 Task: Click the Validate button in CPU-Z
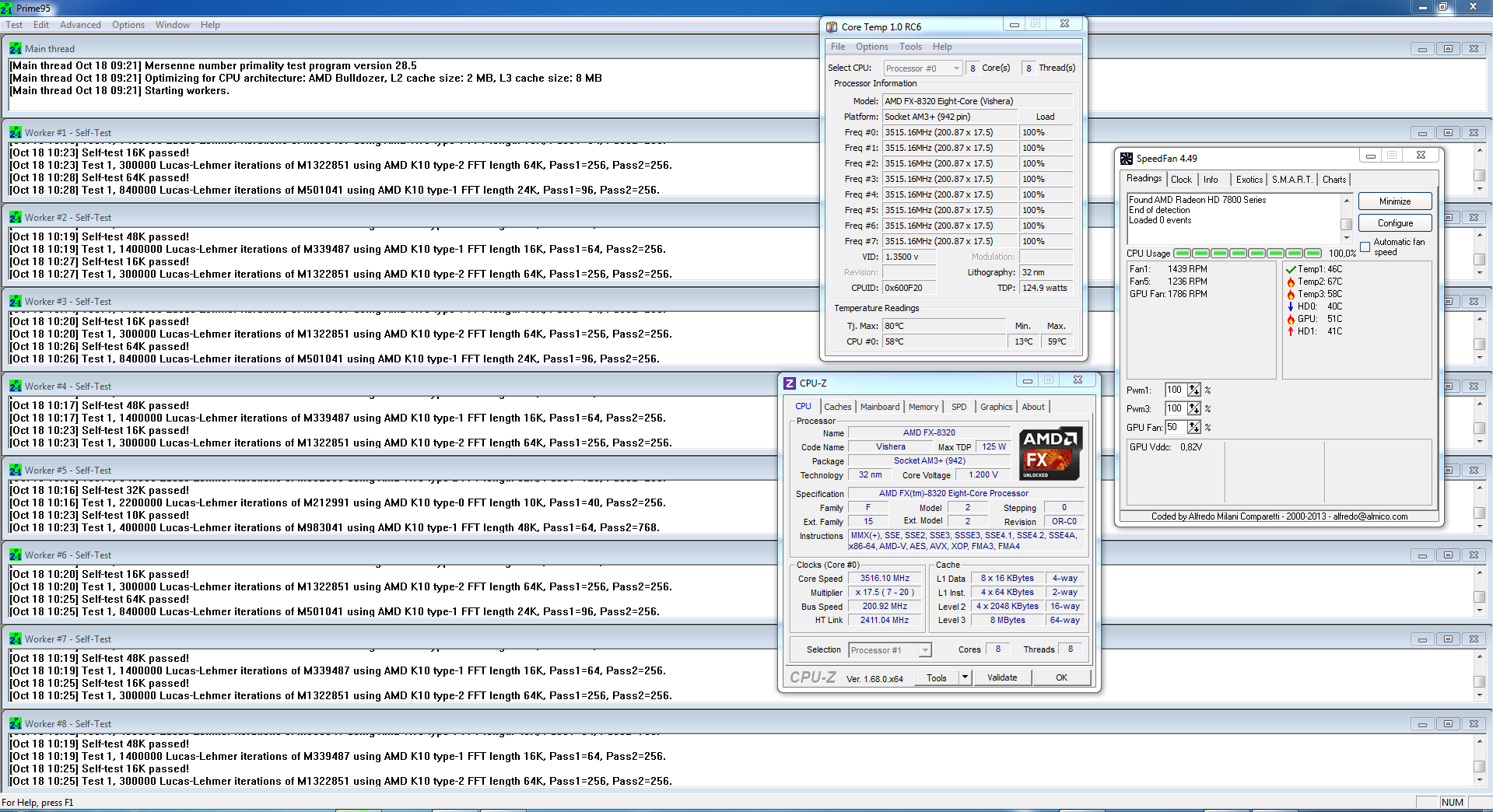pyautogui.click(x=1002, y=677)
